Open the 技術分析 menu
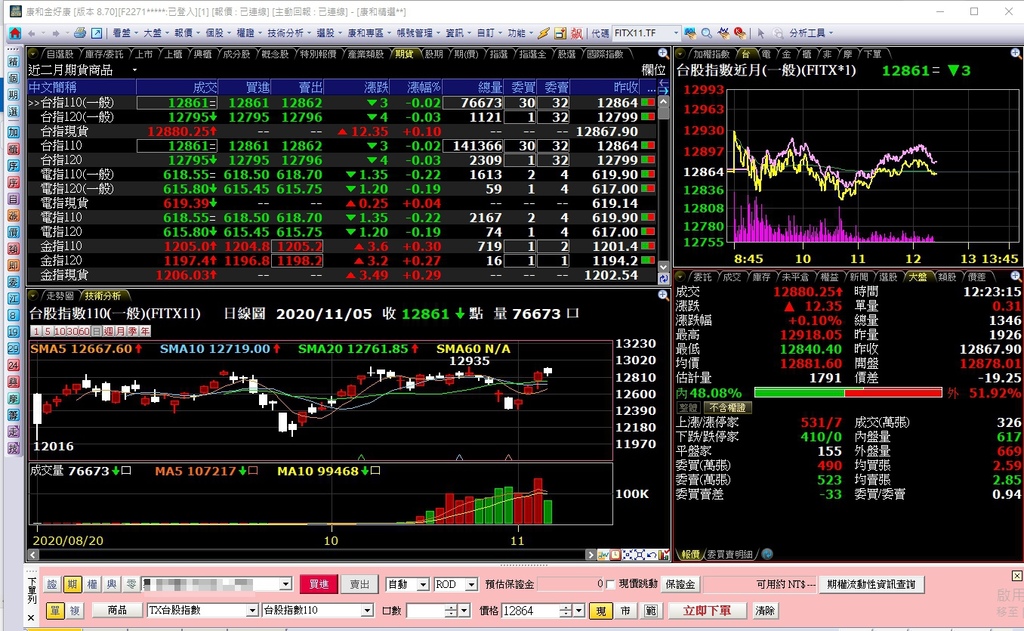This screenshot has height=631, width=1024. click(x=288, y=33)
